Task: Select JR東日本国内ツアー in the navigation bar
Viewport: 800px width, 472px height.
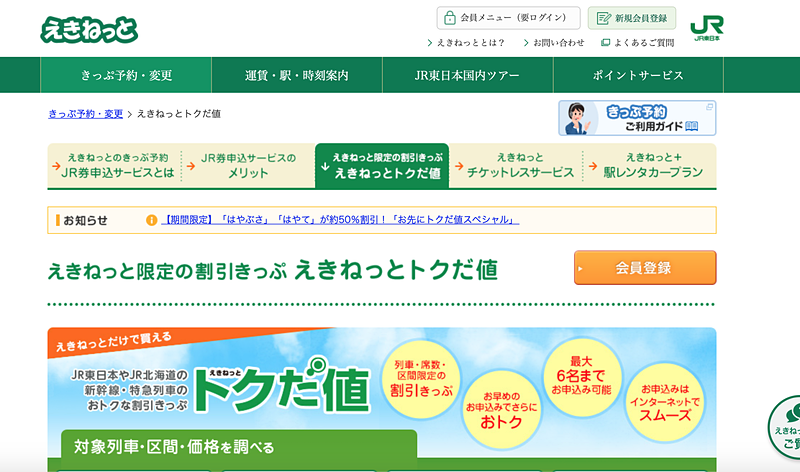Action: pos(467,75)
